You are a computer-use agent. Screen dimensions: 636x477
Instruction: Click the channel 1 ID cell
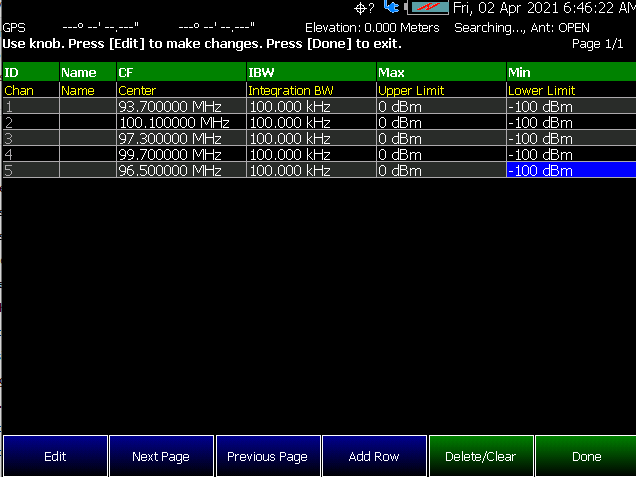pos(31,106)
